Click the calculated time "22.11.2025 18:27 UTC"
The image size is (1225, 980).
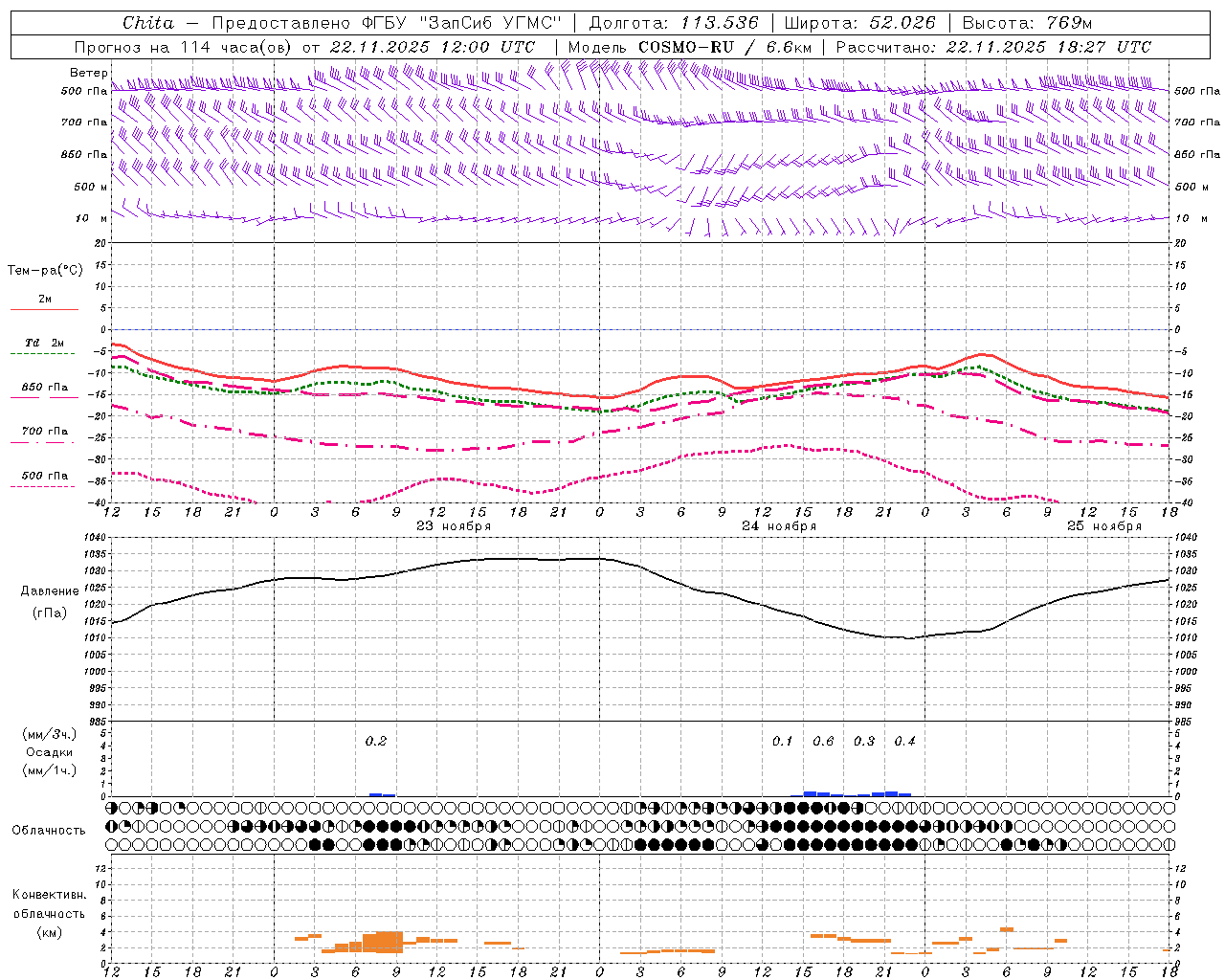point(1049,47)
